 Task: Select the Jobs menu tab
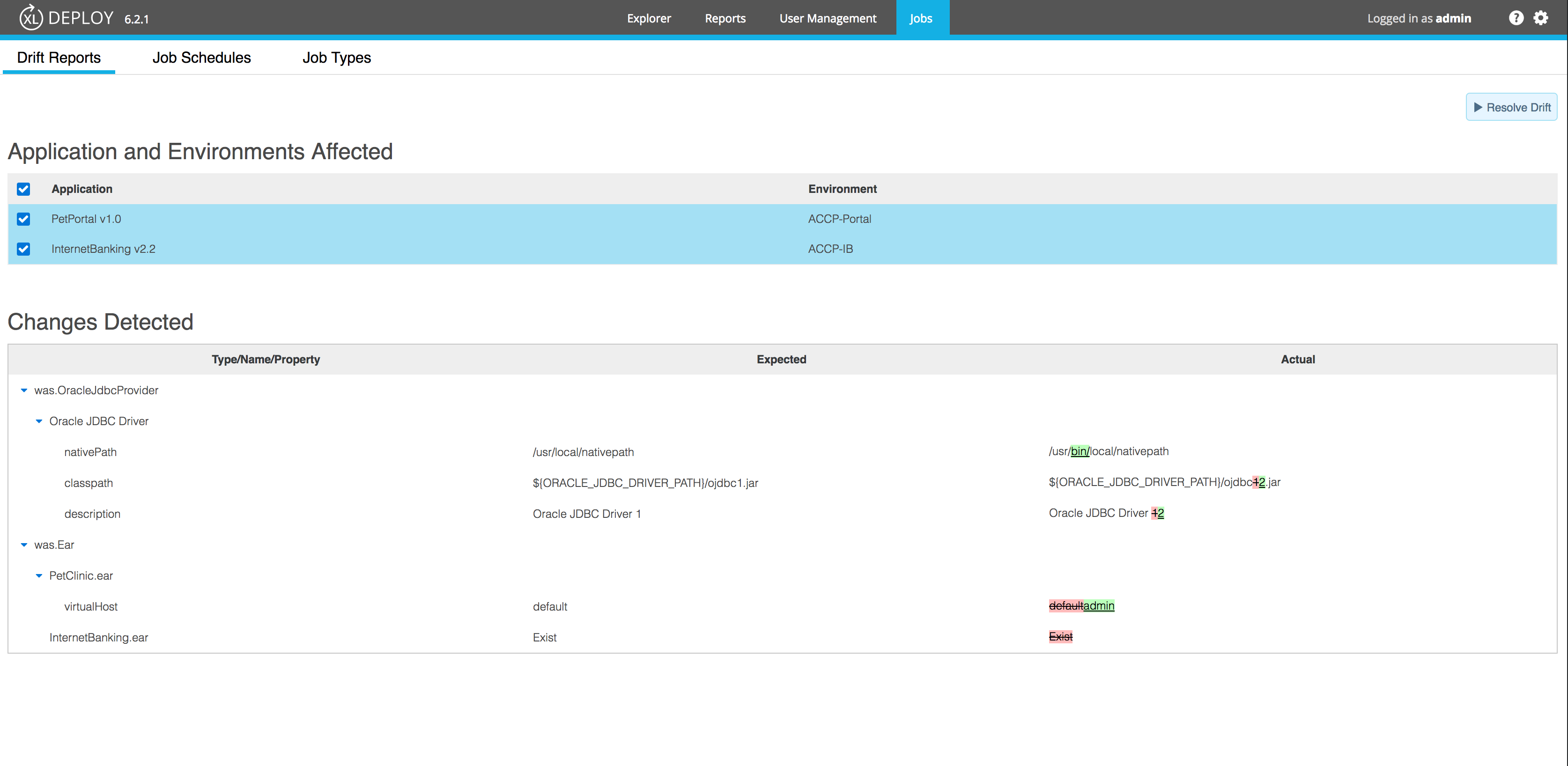pos(922,18)
